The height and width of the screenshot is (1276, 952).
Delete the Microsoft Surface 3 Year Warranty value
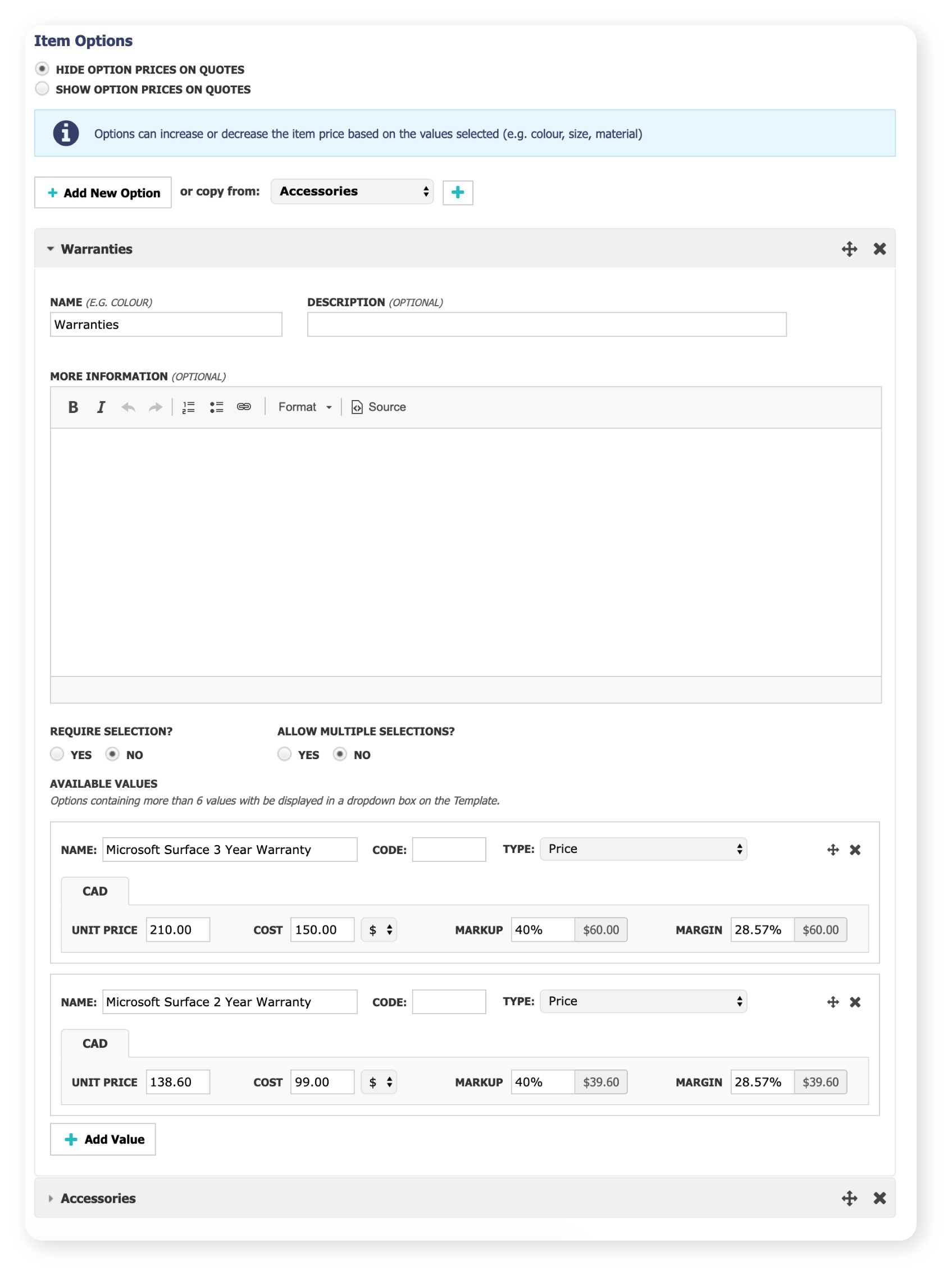[855, 850]
